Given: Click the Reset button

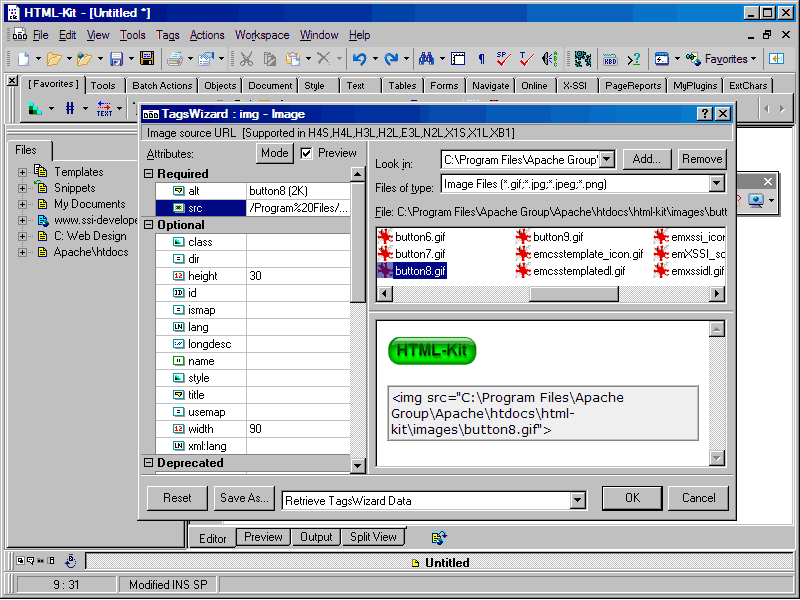Looking at the screenshot, I should pyautogui.click(x=177, y=498).
